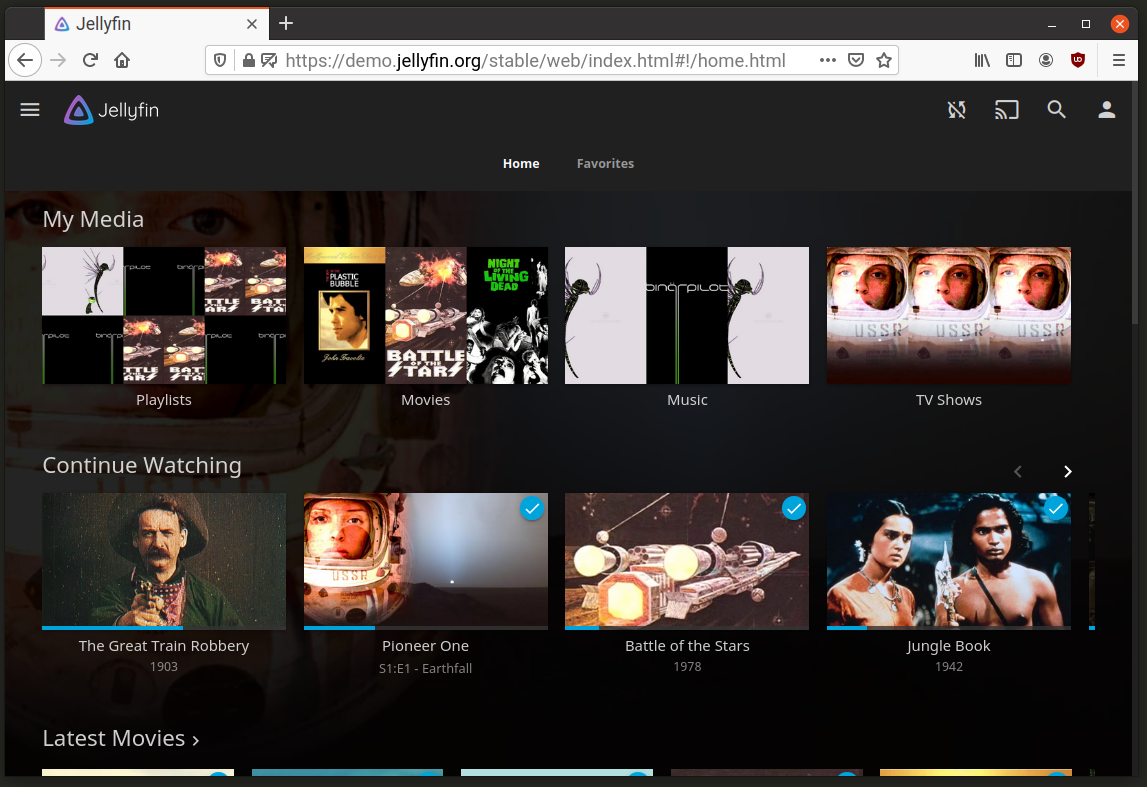The width and height of the screenshot is (1147, 787).
Task: Click the progress bar under Pioneer One
Action: [x=425, y=628]
